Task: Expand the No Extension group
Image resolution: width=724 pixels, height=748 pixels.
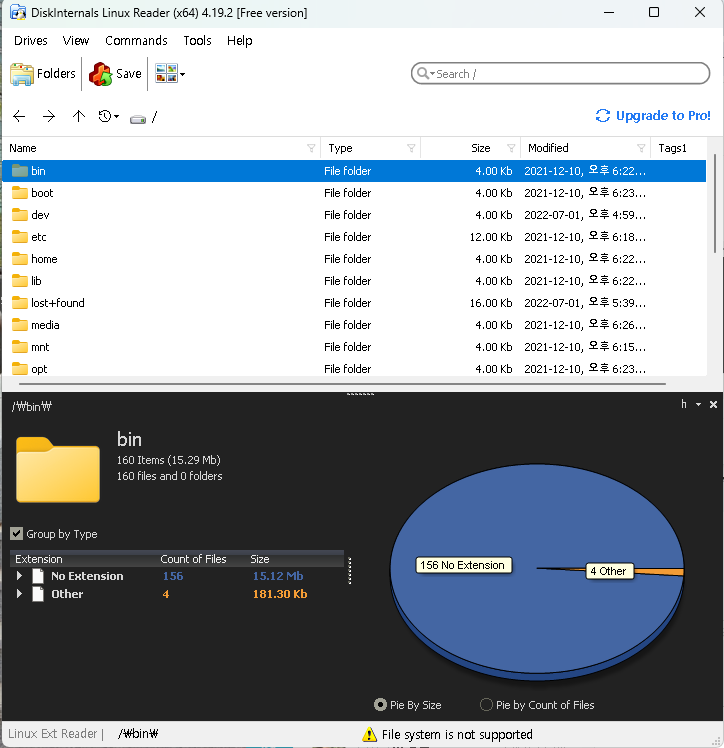Action: pos(19,576)
